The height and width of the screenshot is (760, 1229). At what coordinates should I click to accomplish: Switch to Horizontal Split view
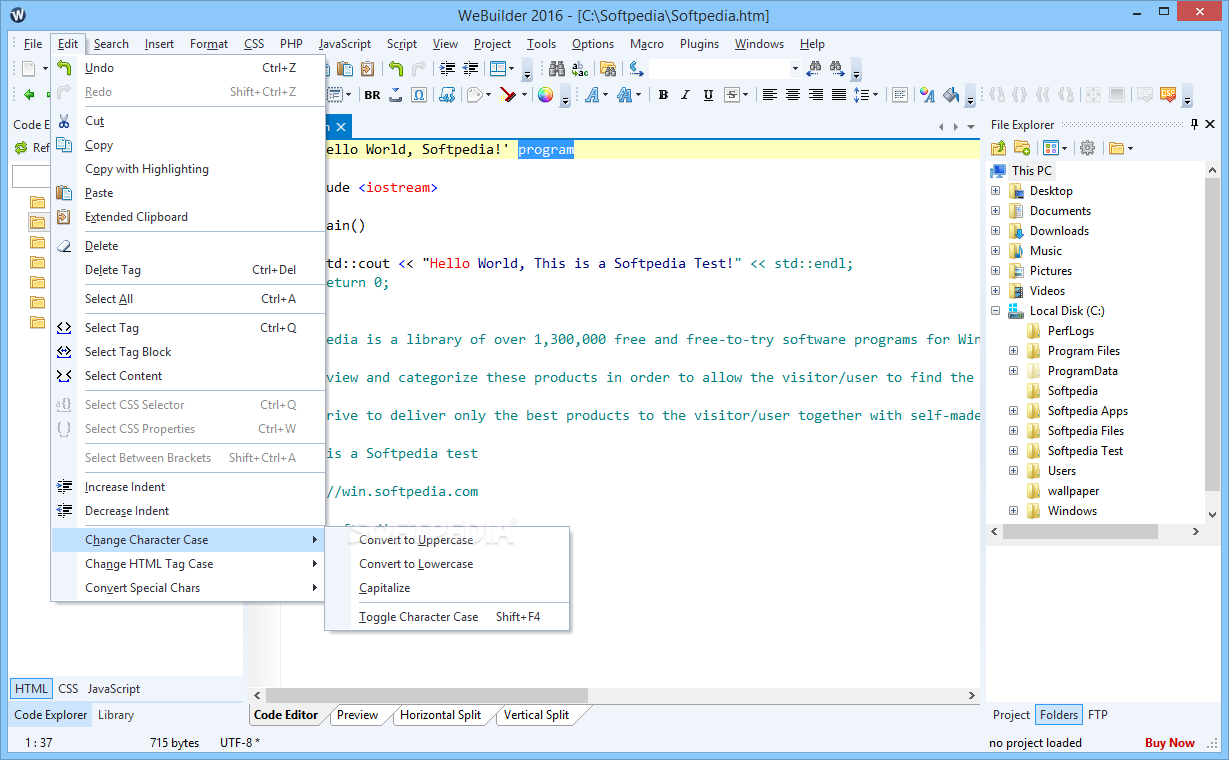click(x=440, y=715)
